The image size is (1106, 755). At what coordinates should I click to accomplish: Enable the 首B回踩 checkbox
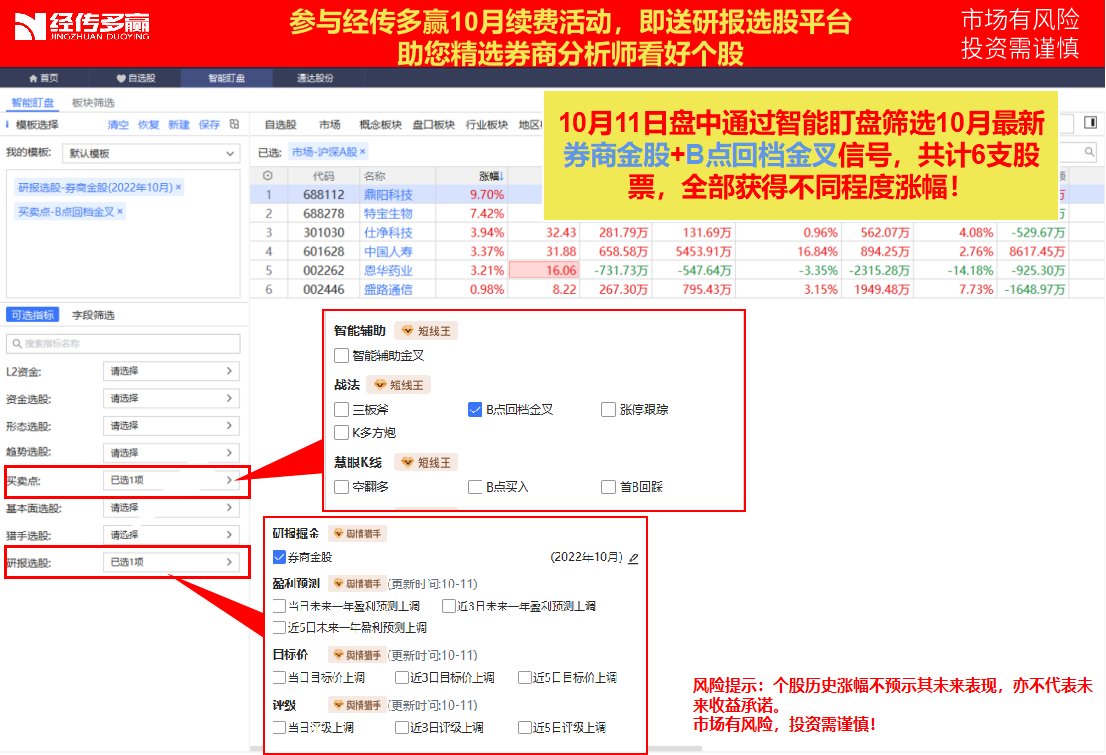(608, 487)
